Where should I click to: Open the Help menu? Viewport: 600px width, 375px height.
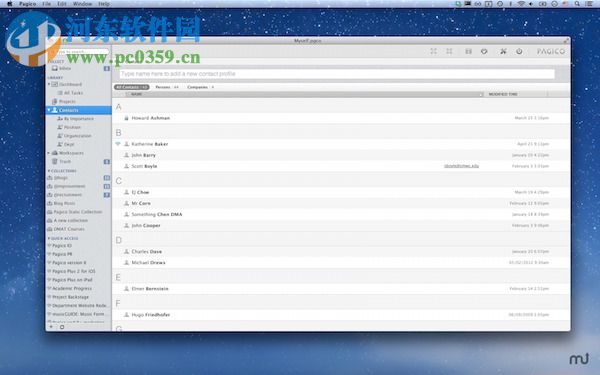coord(104,4)
